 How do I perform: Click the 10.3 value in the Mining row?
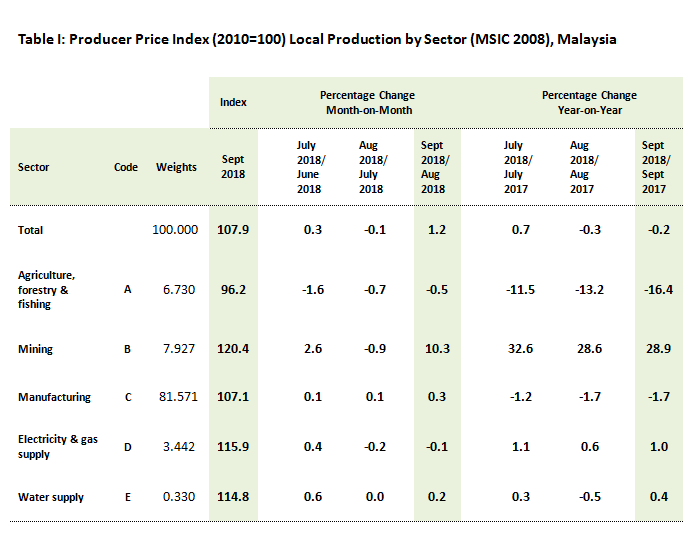(x=435, y=349)
